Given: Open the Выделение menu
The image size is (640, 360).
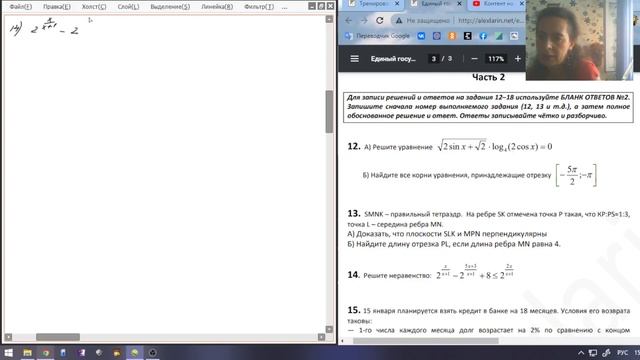Looking at the screenshot, I should 170,7.
